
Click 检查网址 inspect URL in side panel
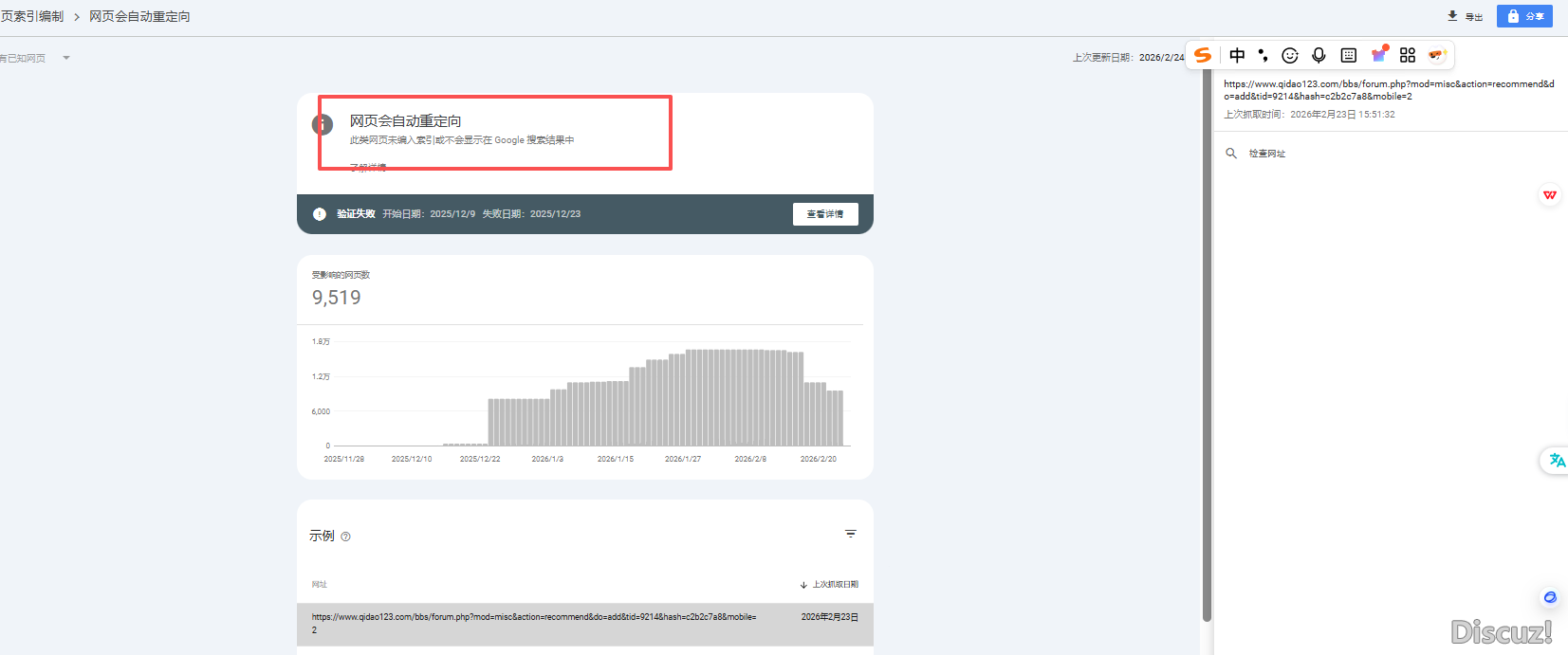pos(1266,154)
